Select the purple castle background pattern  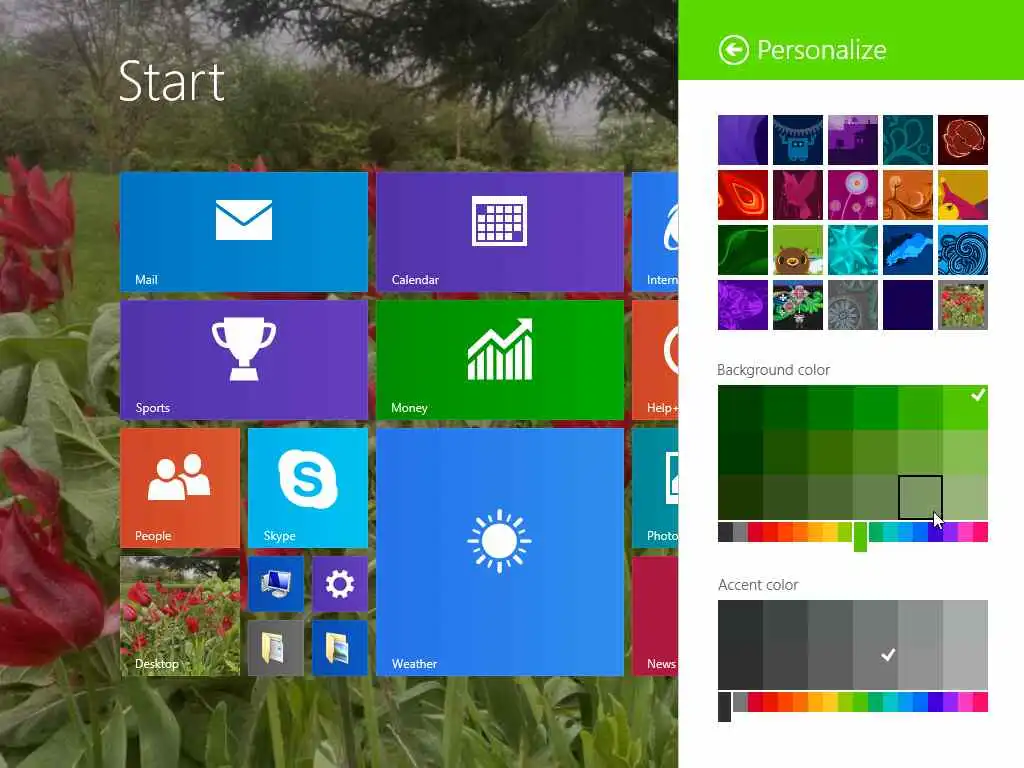click(x=852, y=140)
